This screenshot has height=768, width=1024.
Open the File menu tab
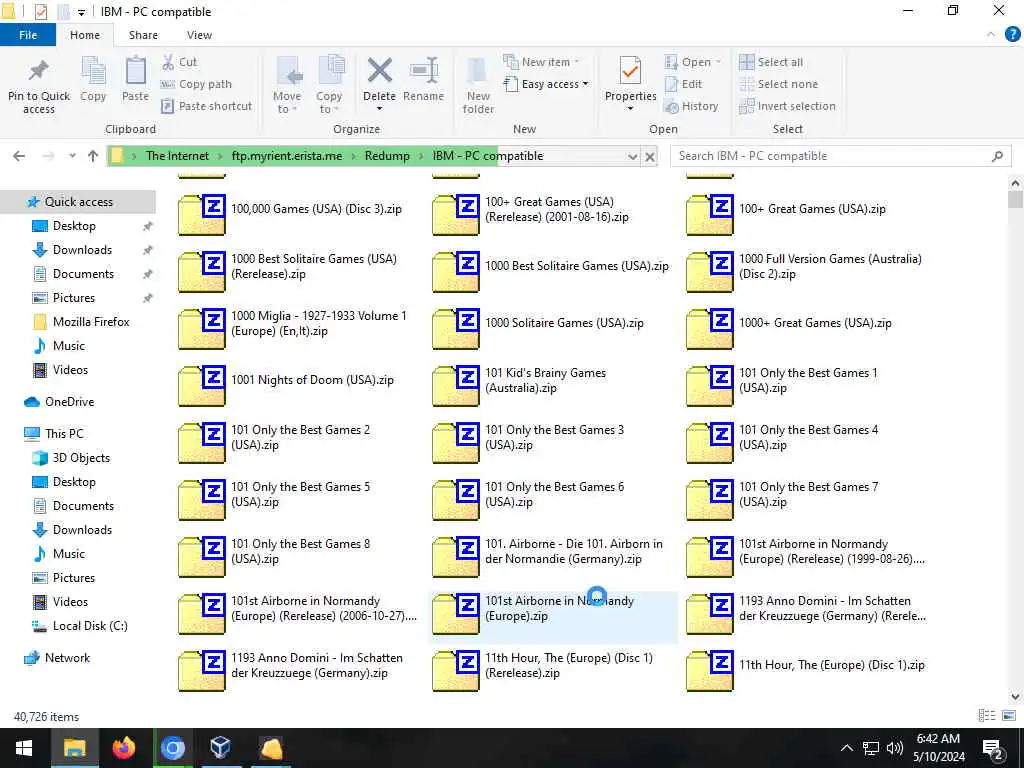point(28,35)
